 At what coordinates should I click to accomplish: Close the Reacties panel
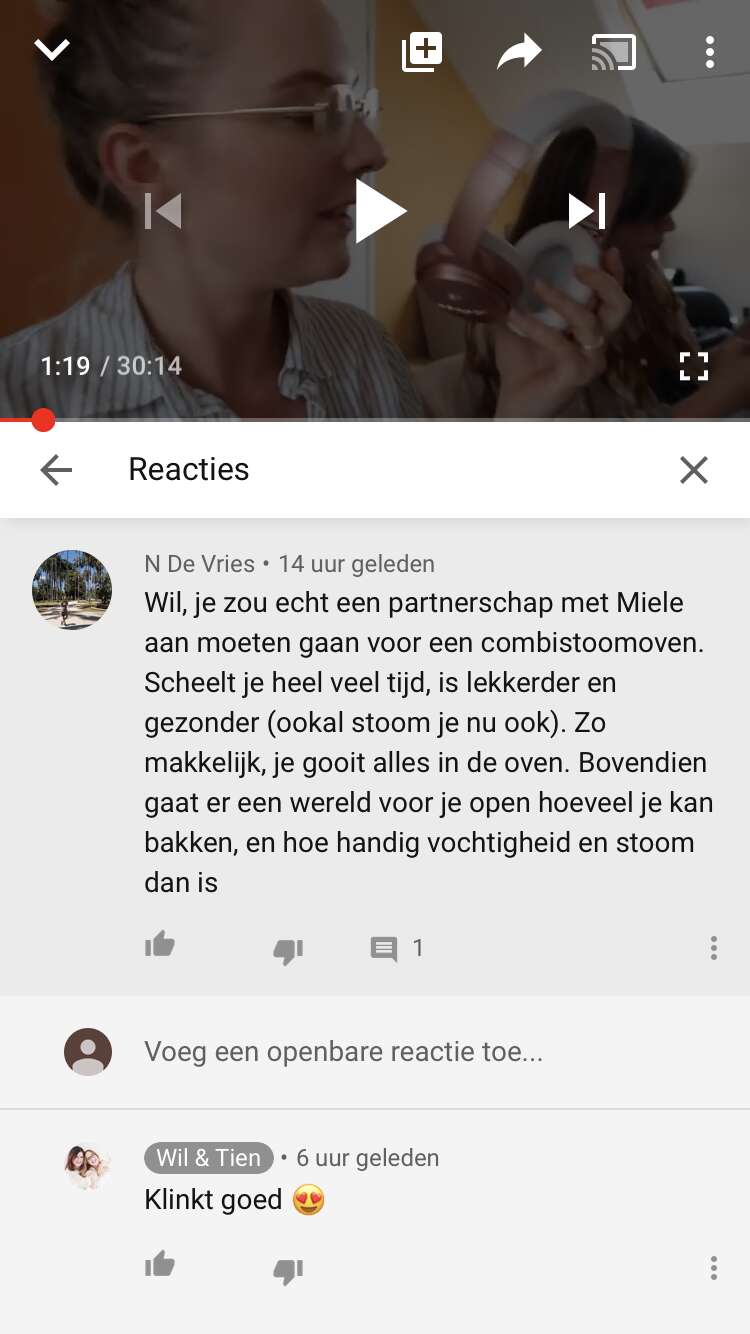pos(694,469)
